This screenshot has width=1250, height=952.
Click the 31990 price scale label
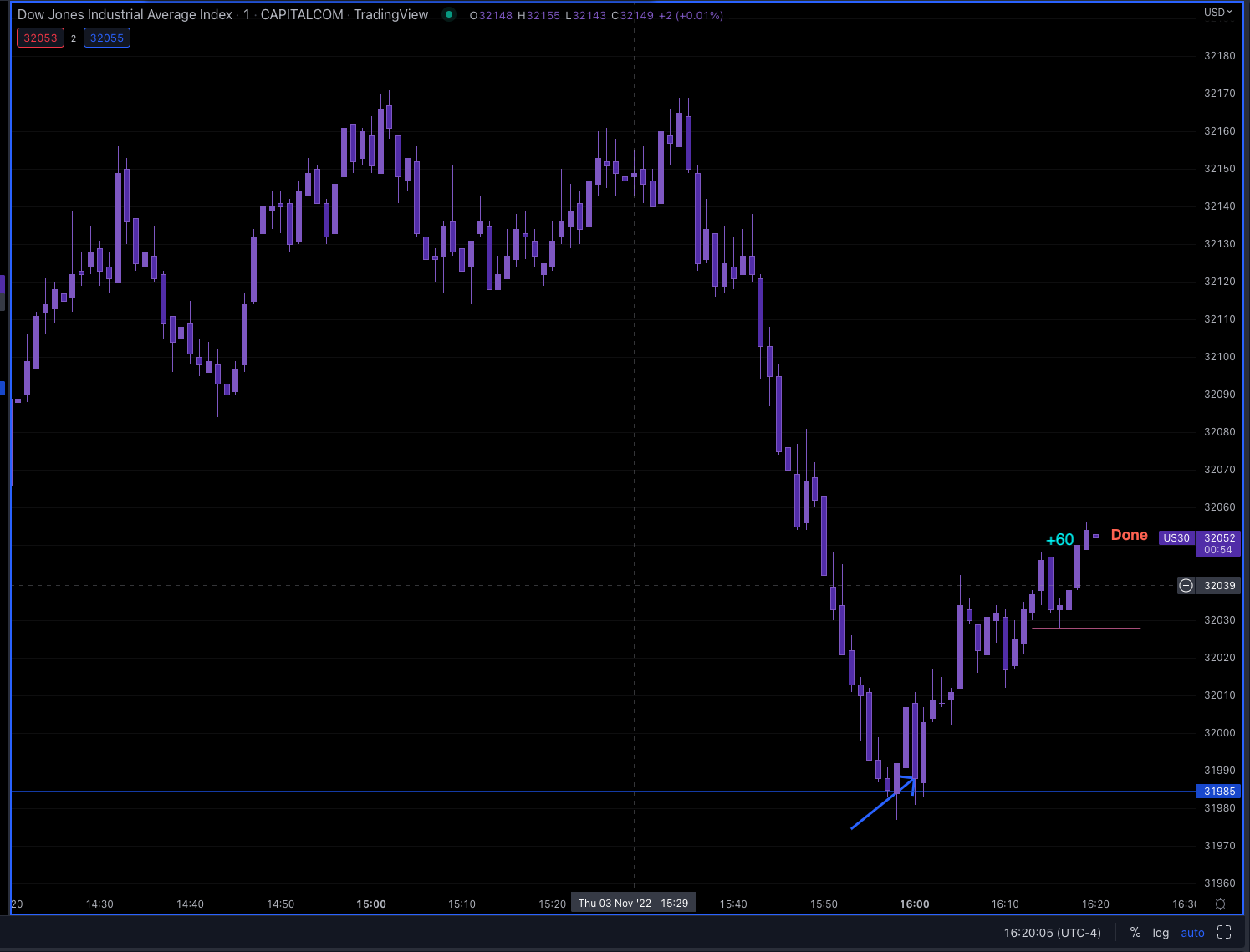(1219, 771)
